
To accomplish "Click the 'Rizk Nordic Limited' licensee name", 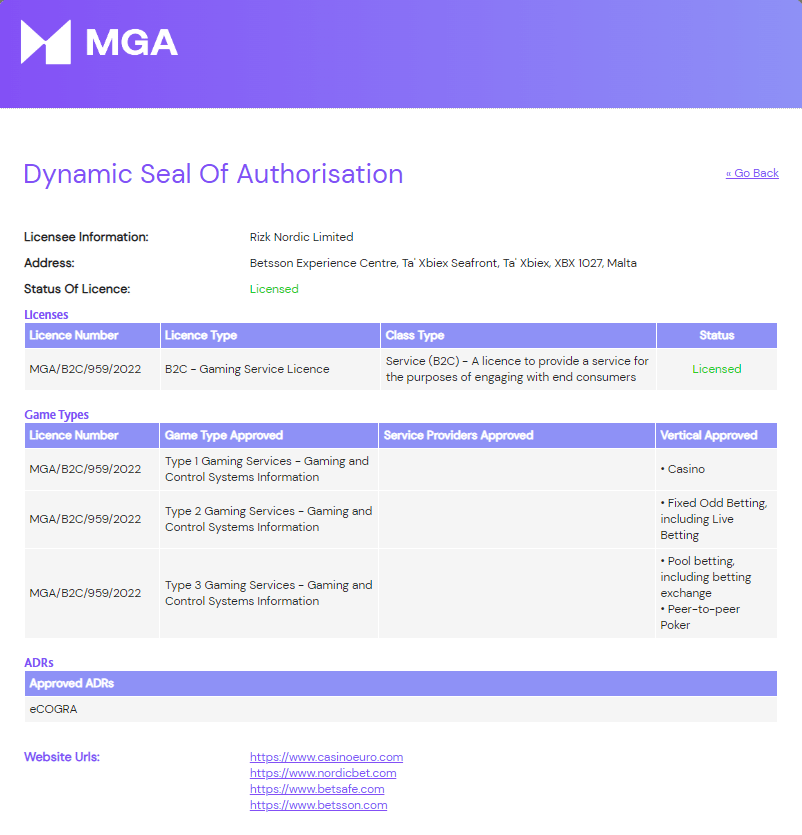I will (x=301, y=237).
